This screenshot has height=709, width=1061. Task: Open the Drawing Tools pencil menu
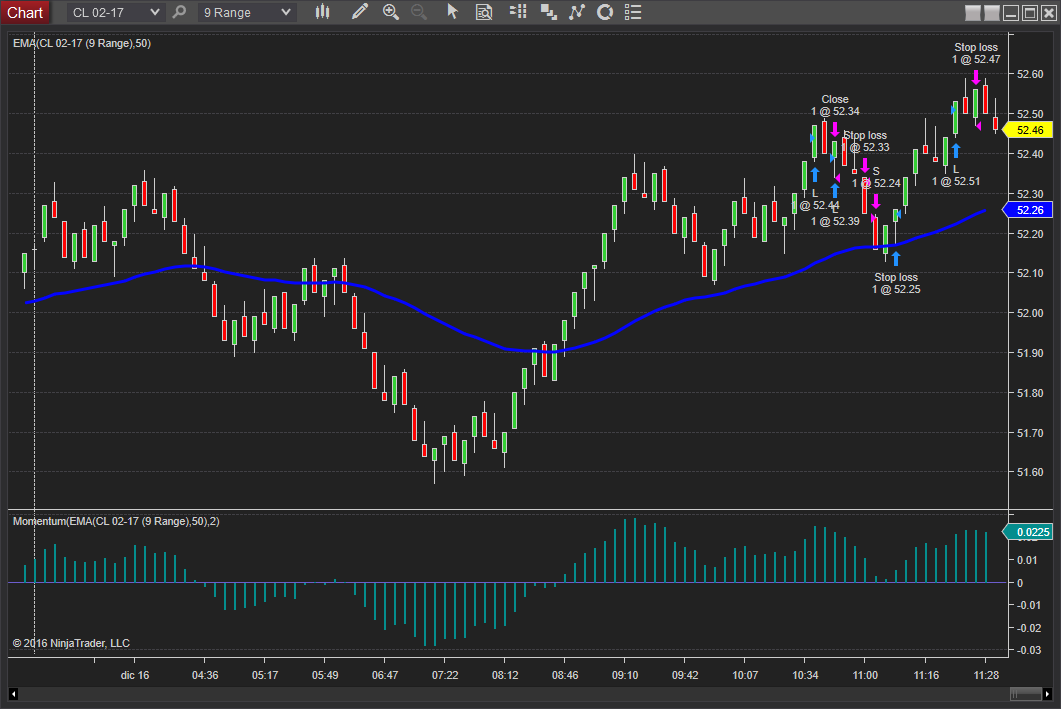pos(359,12)
